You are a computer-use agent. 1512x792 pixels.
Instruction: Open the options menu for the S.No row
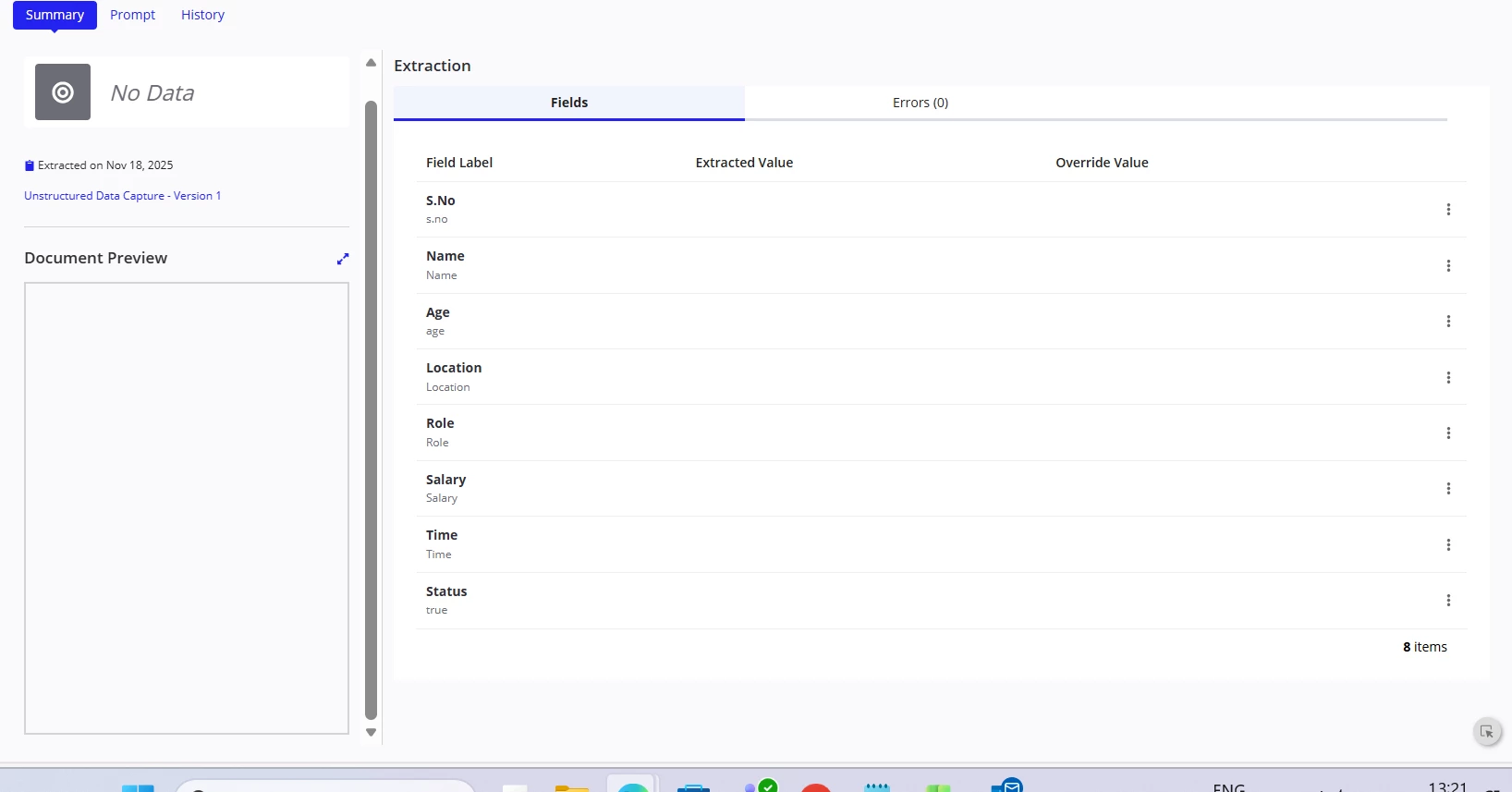tap(1448, 210)
